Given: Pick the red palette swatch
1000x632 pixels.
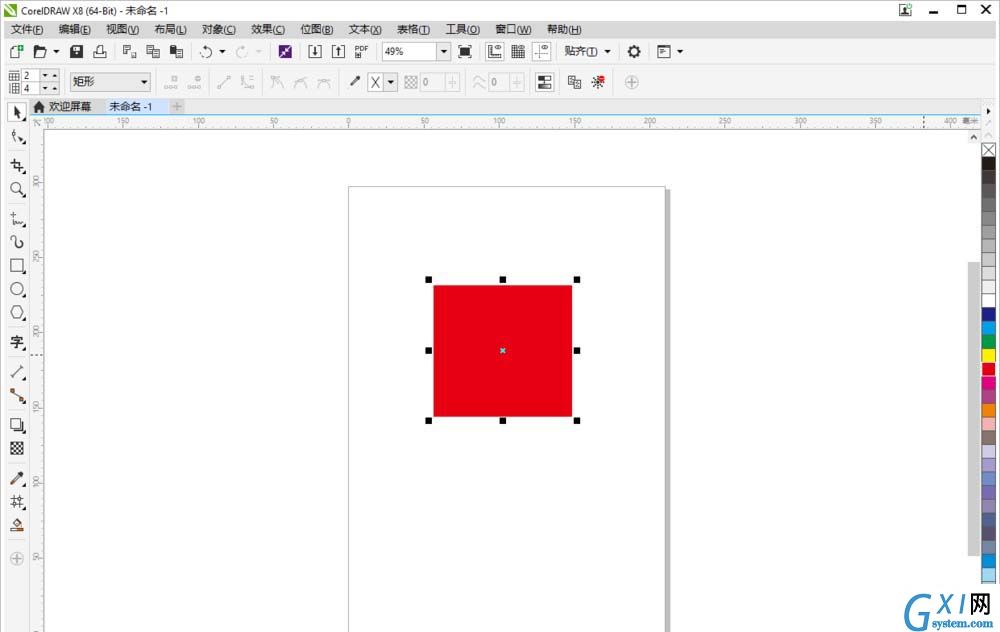Looking at the screenshot, I should pyautogui.click(x=989, y=369).
